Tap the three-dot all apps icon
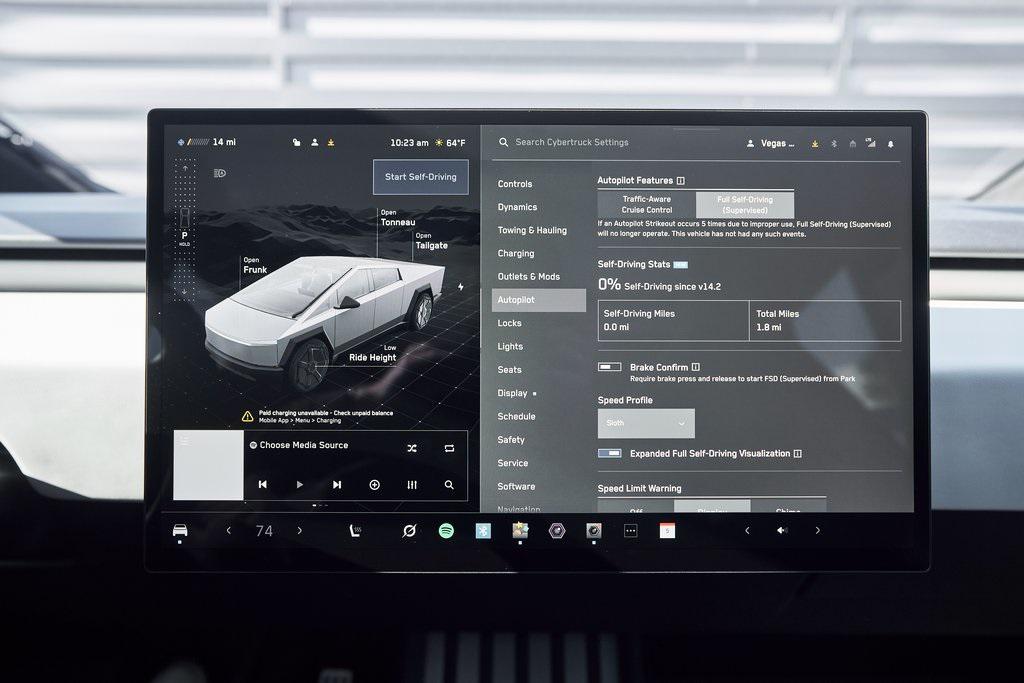The image size is (1024, 683). point(630,531)
